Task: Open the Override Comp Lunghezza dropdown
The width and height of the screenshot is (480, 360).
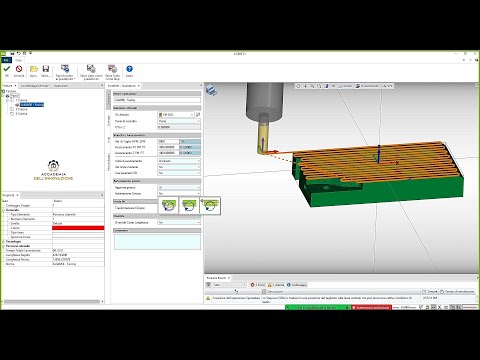Action: pos(179,222)
